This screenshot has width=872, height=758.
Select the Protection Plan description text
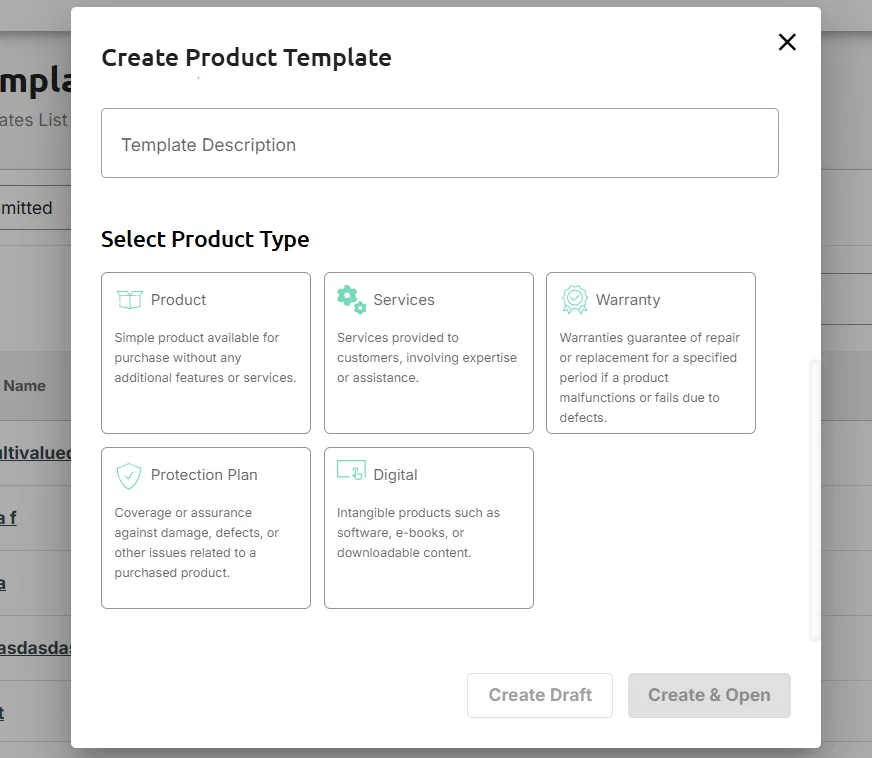(196, 542)
